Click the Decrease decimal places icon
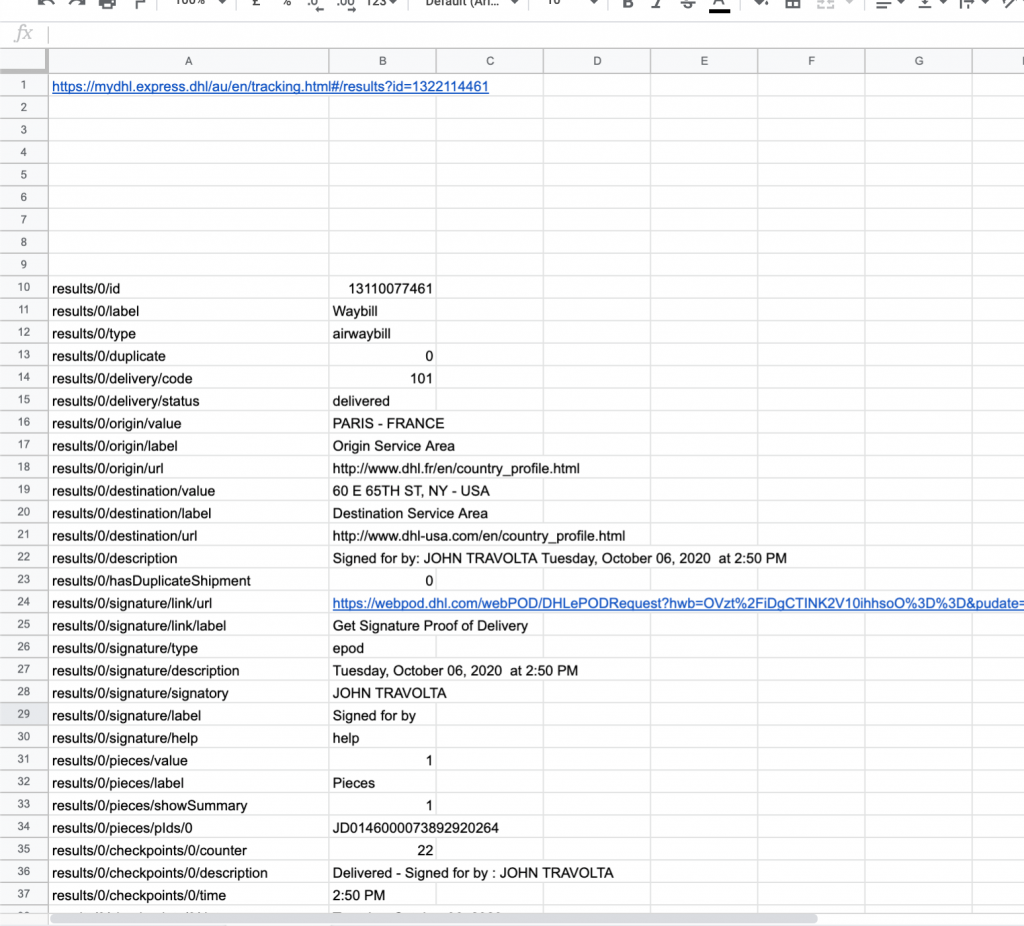 pos(315,4)
